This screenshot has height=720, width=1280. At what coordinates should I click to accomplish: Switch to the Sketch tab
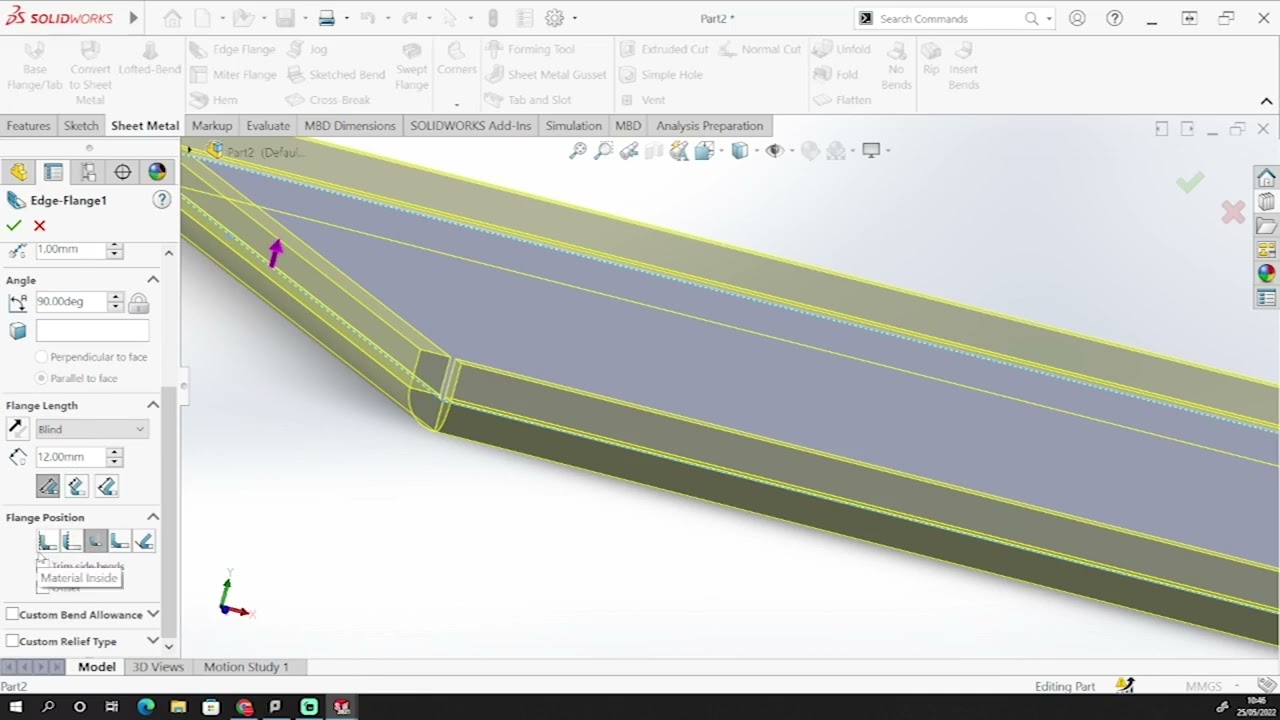tap(81, 126)
